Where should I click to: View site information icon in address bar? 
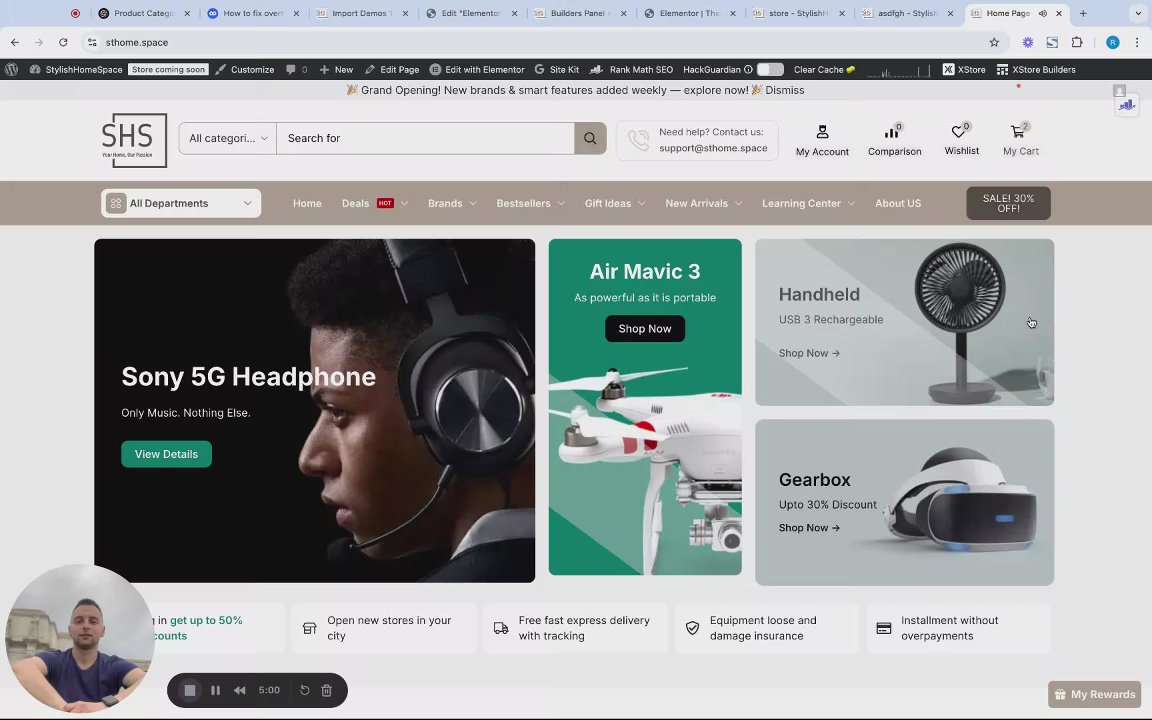tap(92, 43)
